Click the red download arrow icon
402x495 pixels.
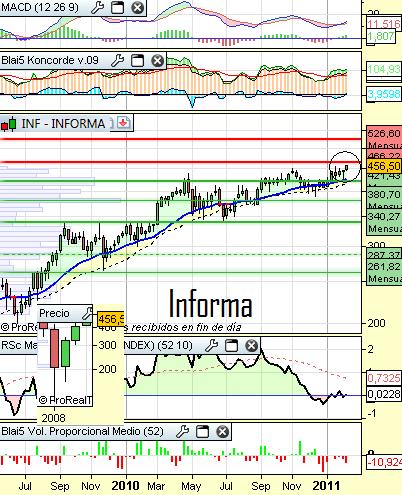[x=123, y=123]
